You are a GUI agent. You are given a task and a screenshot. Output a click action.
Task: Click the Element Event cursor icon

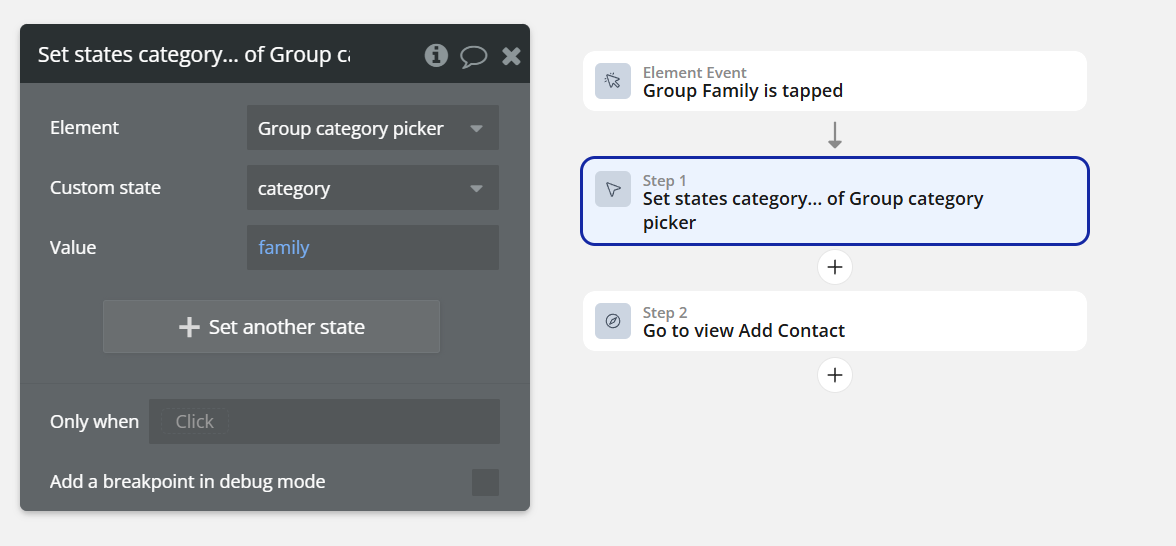pos(613,81)
